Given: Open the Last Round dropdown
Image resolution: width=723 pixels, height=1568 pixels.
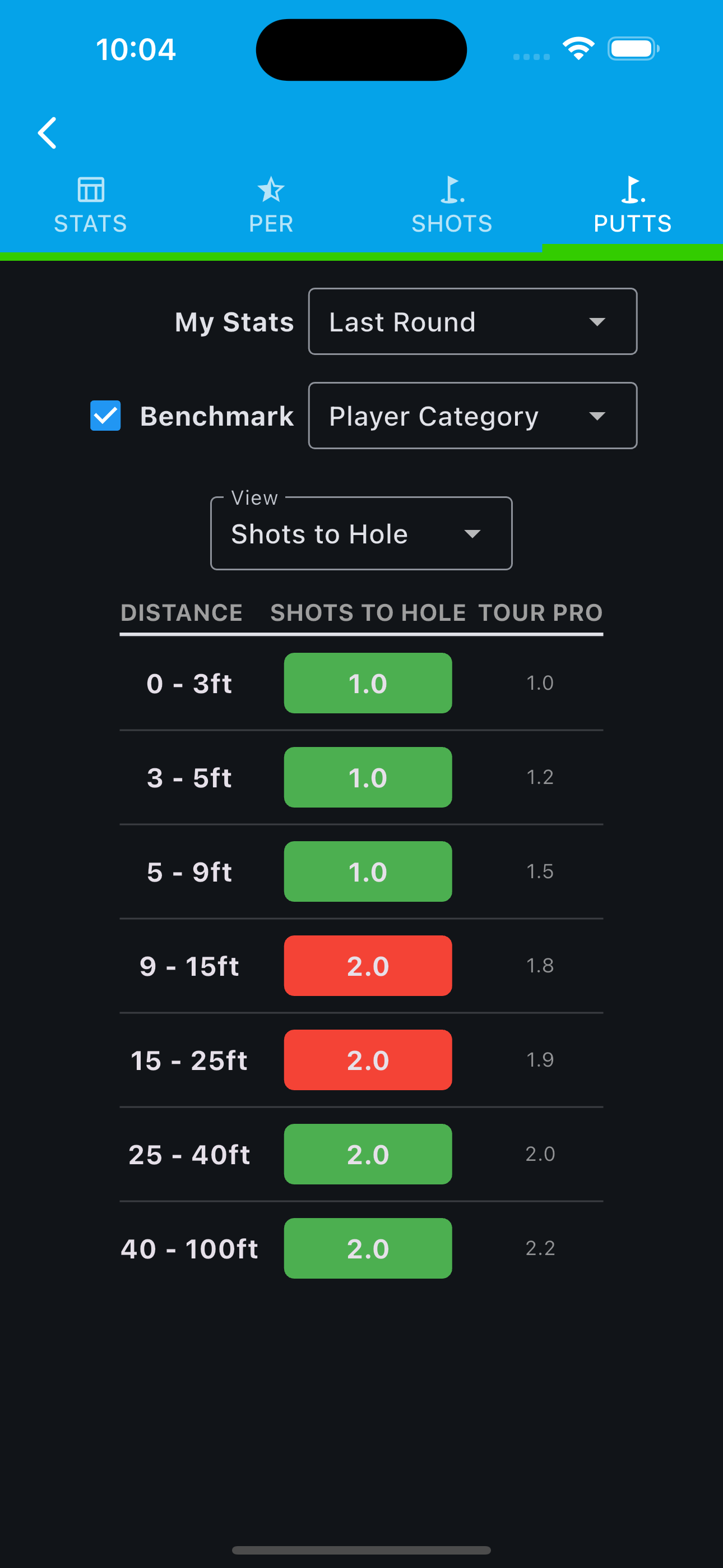Looking at the screenshot, I should click(x=472, y=321).
